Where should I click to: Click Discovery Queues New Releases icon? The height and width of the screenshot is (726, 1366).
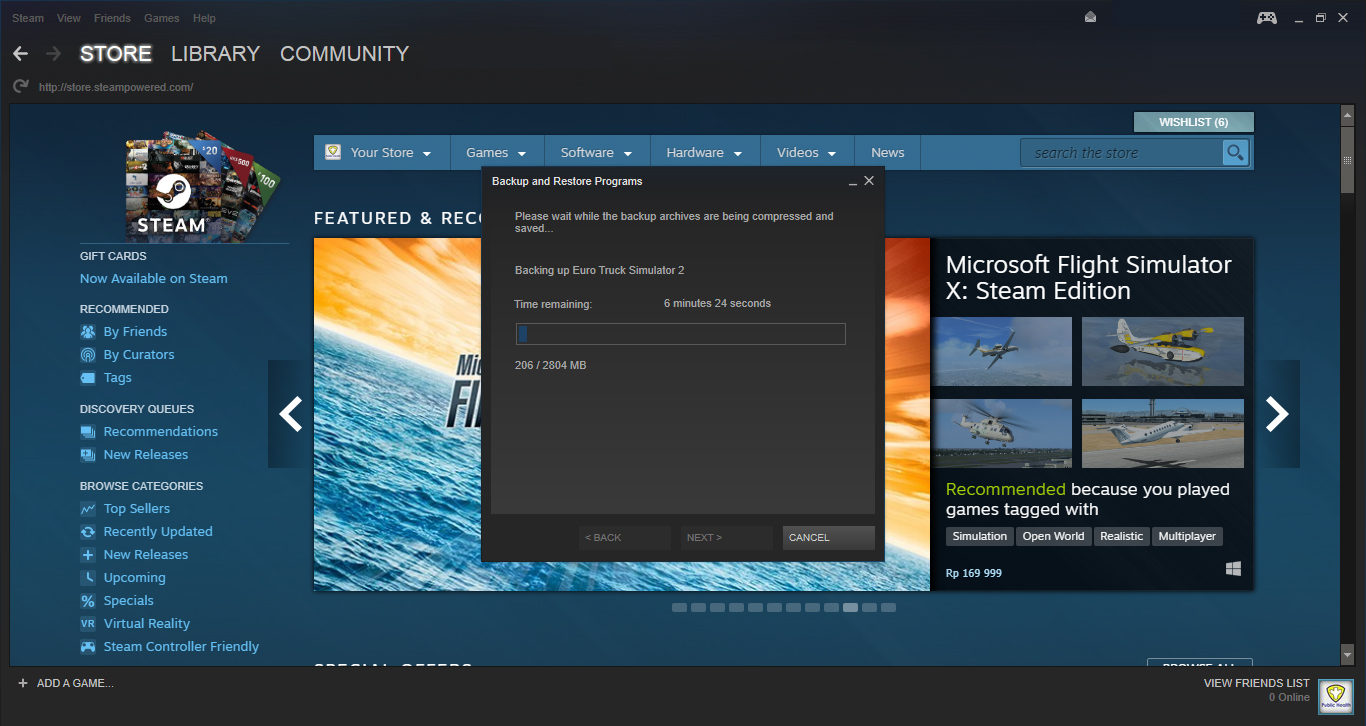coord(88,455)
